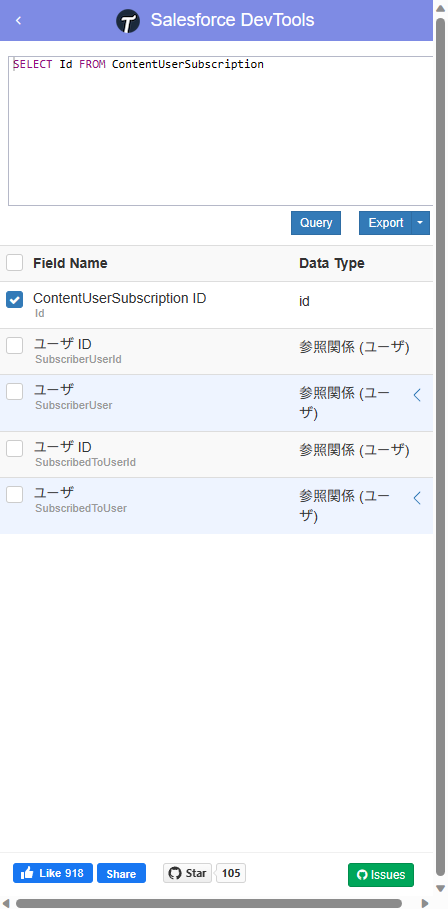Image resolution: width=448 pixels, height=909 pixels.
Task: Run the SOQL with the Query button
Action: coord(316,223)
